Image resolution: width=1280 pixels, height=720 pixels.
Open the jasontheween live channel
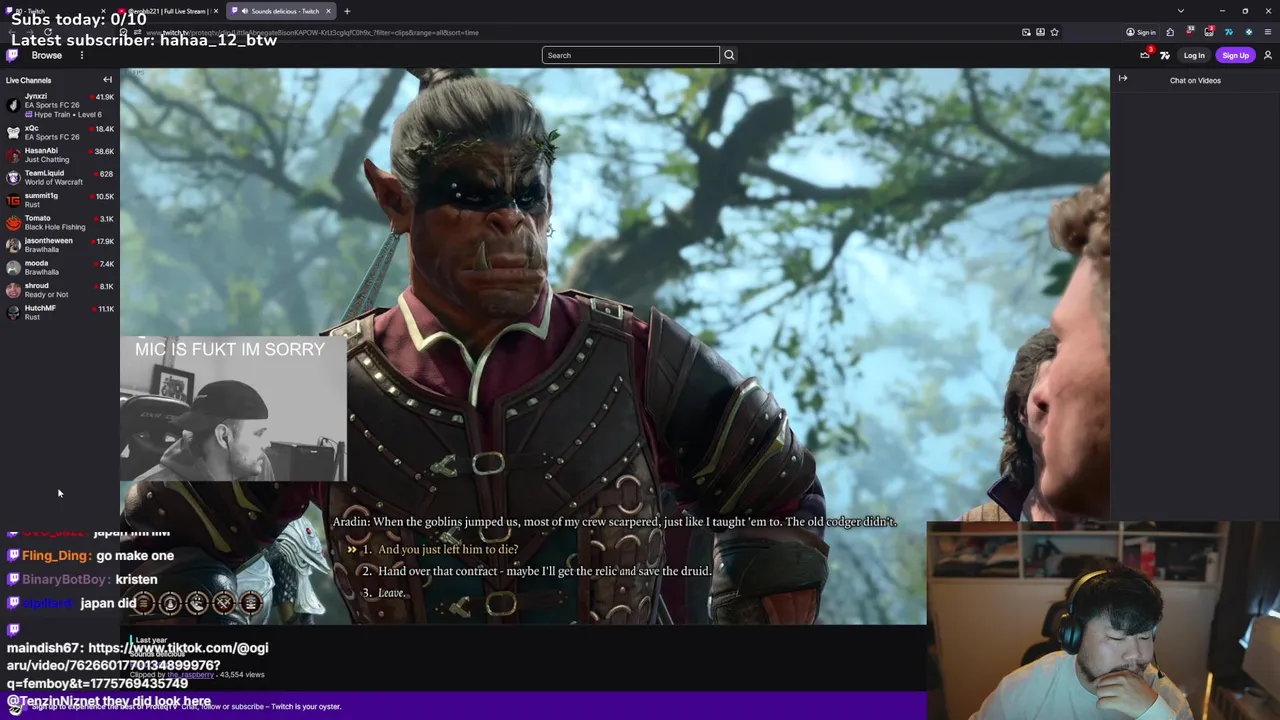click(x=60, y=245)
